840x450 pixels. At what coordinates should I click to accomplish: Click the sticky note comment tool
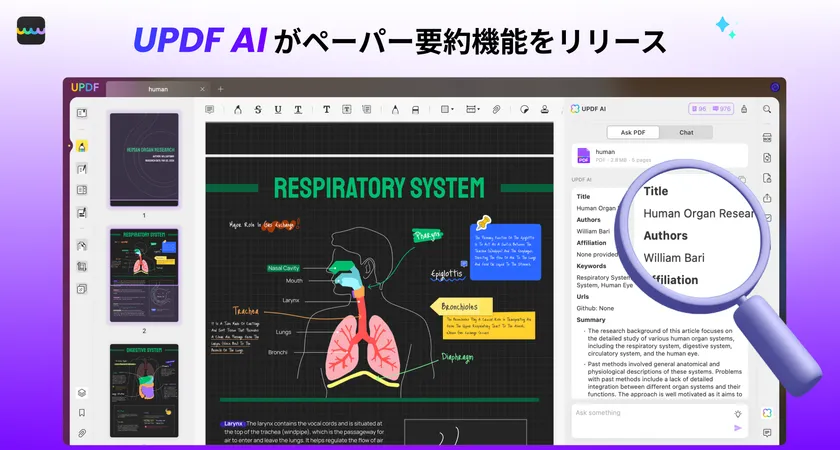tap(209, 109)
